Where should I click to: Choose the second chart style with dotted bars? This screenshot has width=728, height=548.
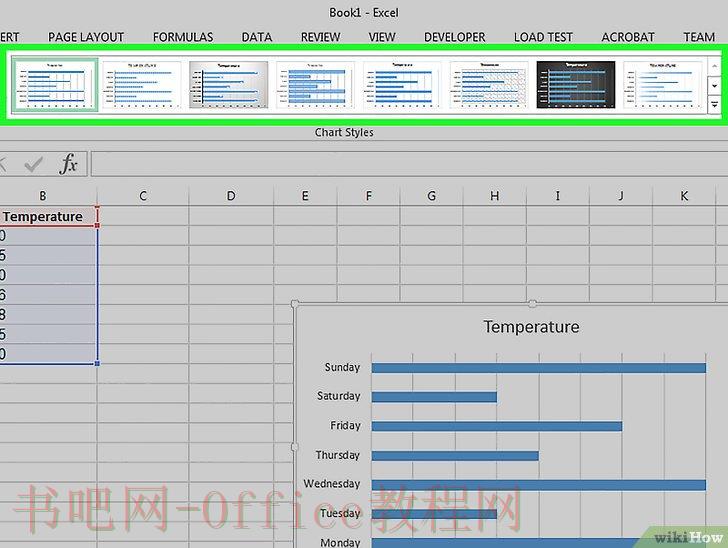point(142,85)
